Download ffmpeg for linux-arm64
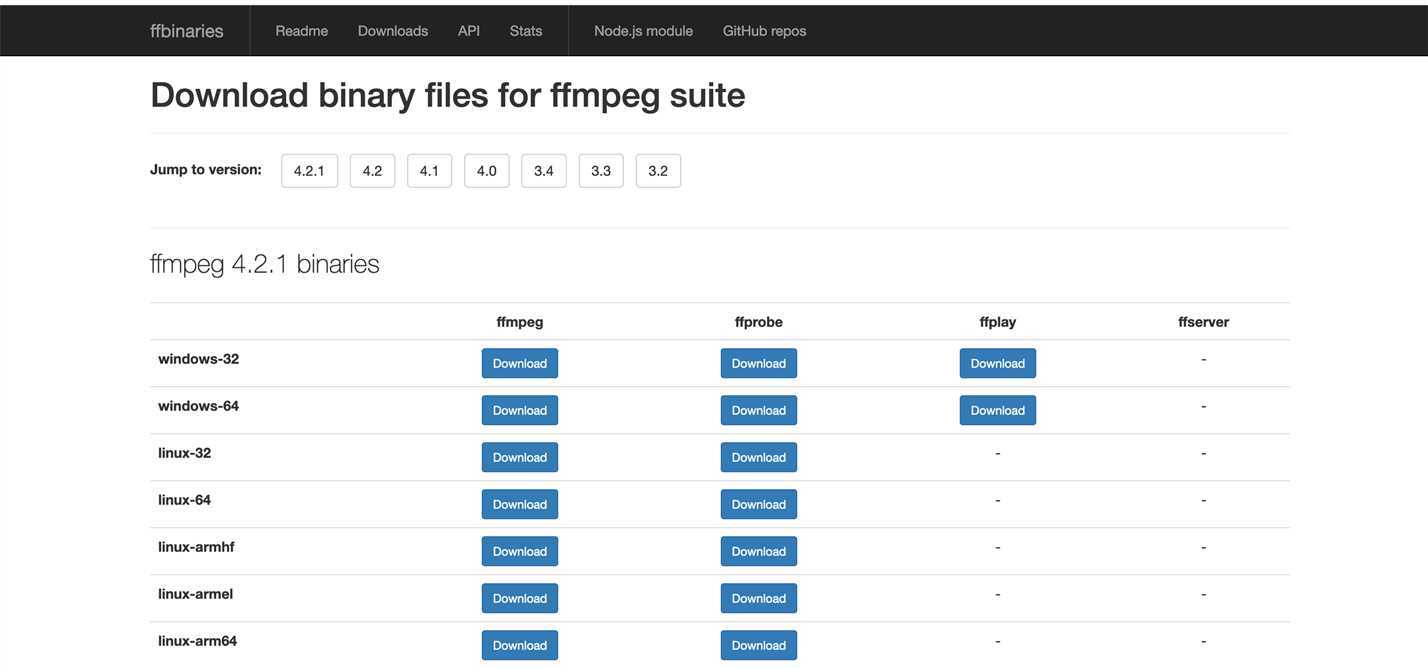Image resolution: width=1428 pixels, height=668 pixels. click(x=519, y=645)
